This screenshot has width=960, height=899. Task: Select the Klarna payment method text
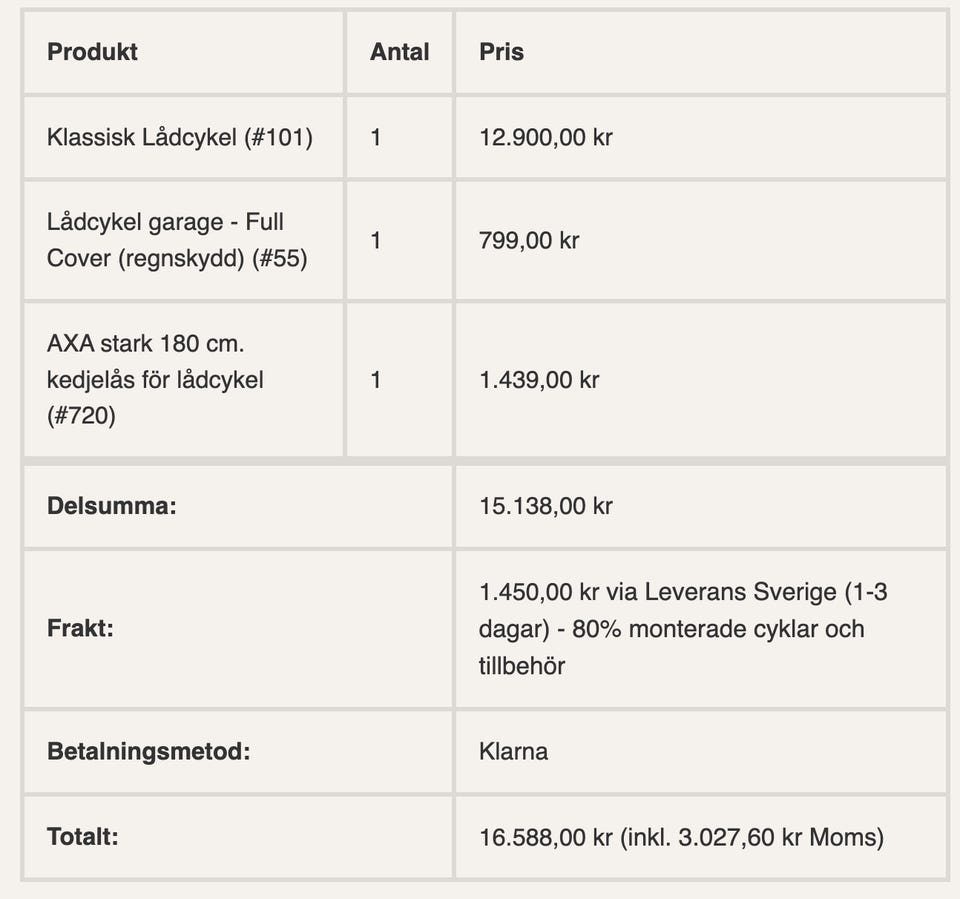514,751
